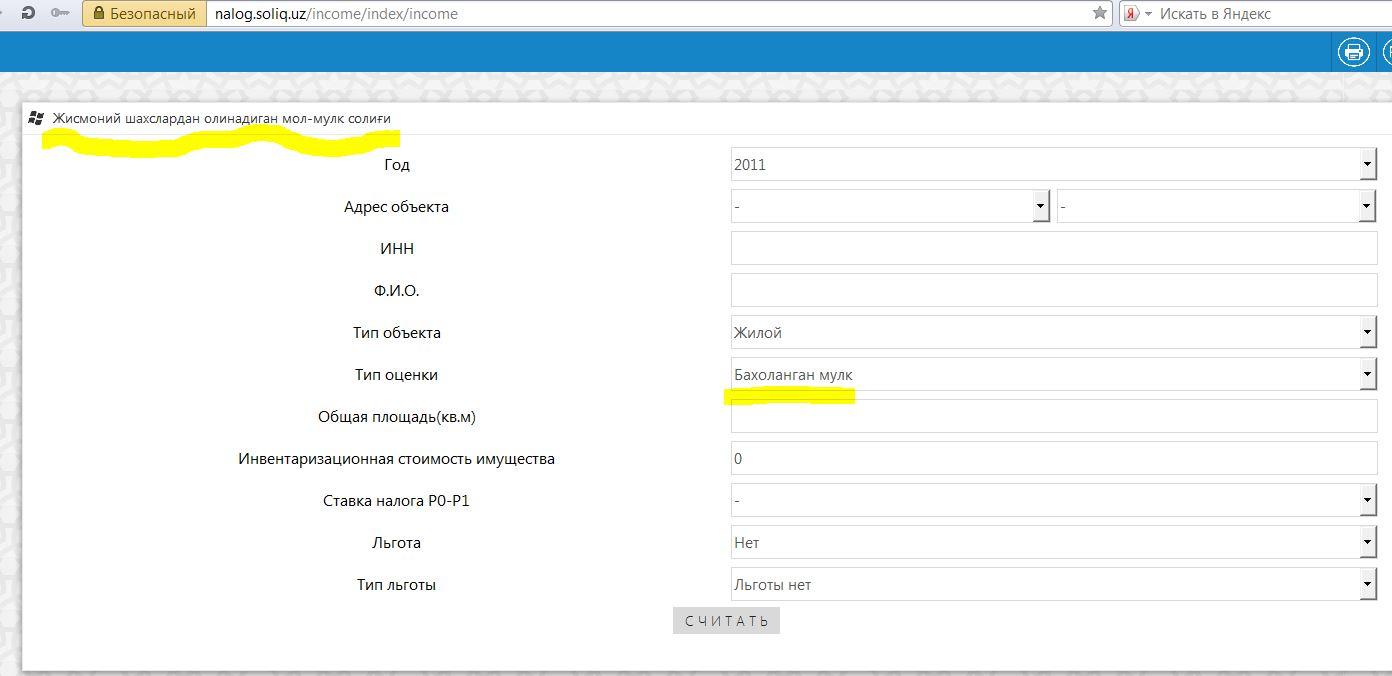This screenshot has height=676, width=1392.
Task: Click the ИНН input field
Action: (1053, 249)
